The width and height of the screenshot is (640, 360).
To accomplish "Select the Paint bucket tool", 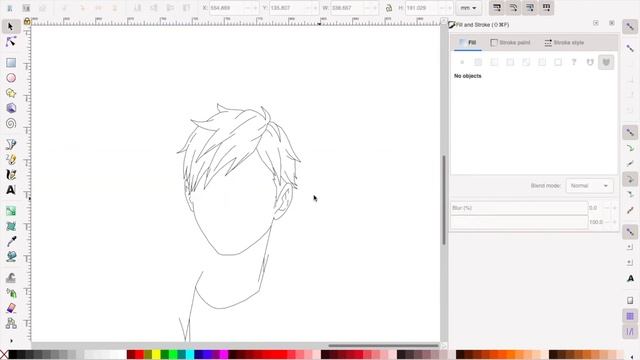I will coord(11,257).
